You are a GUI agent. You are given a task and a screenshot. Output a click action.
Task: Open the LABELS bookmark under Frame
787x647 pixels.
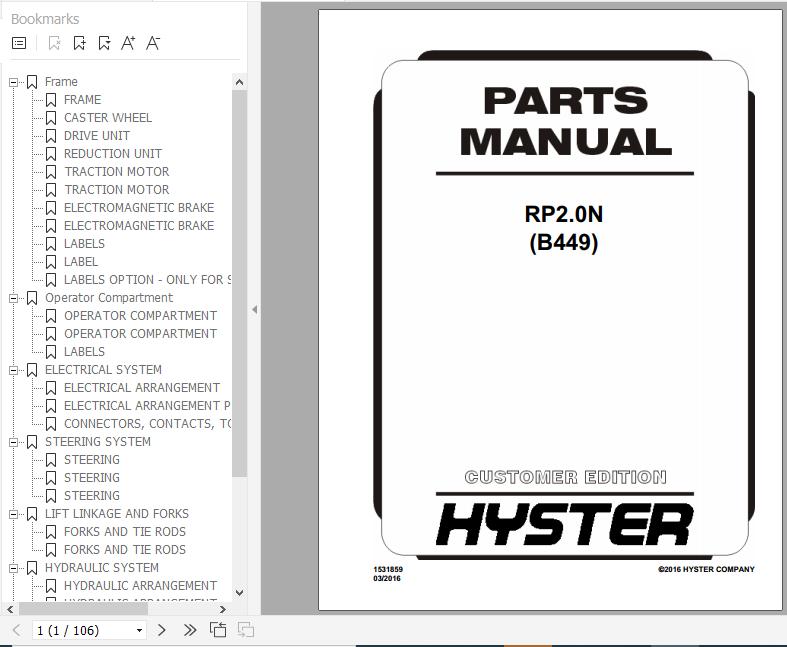pos(84,244)
